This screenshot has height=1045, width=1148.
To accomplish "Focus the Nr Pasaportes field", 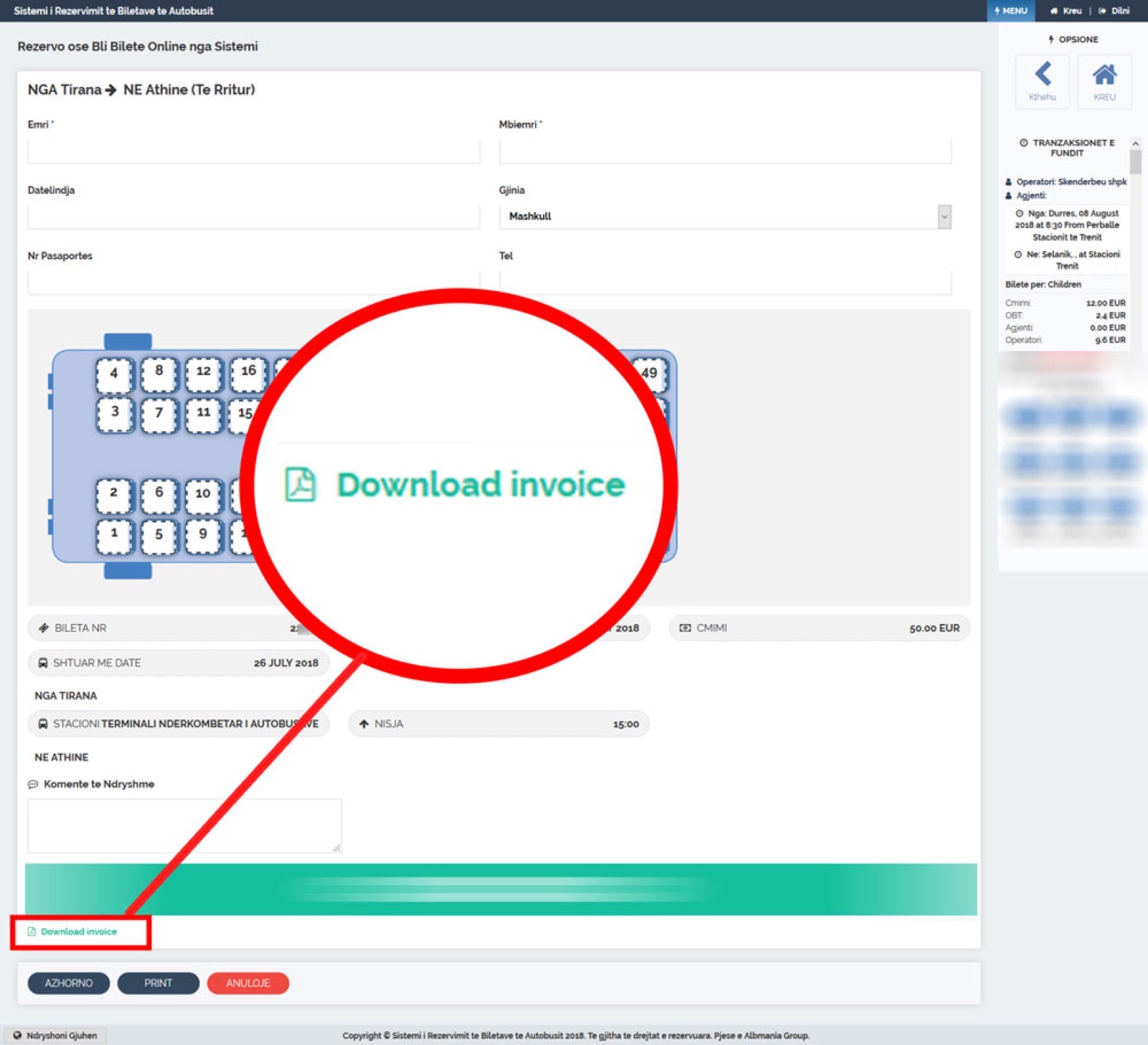I will tap(254, 283).
